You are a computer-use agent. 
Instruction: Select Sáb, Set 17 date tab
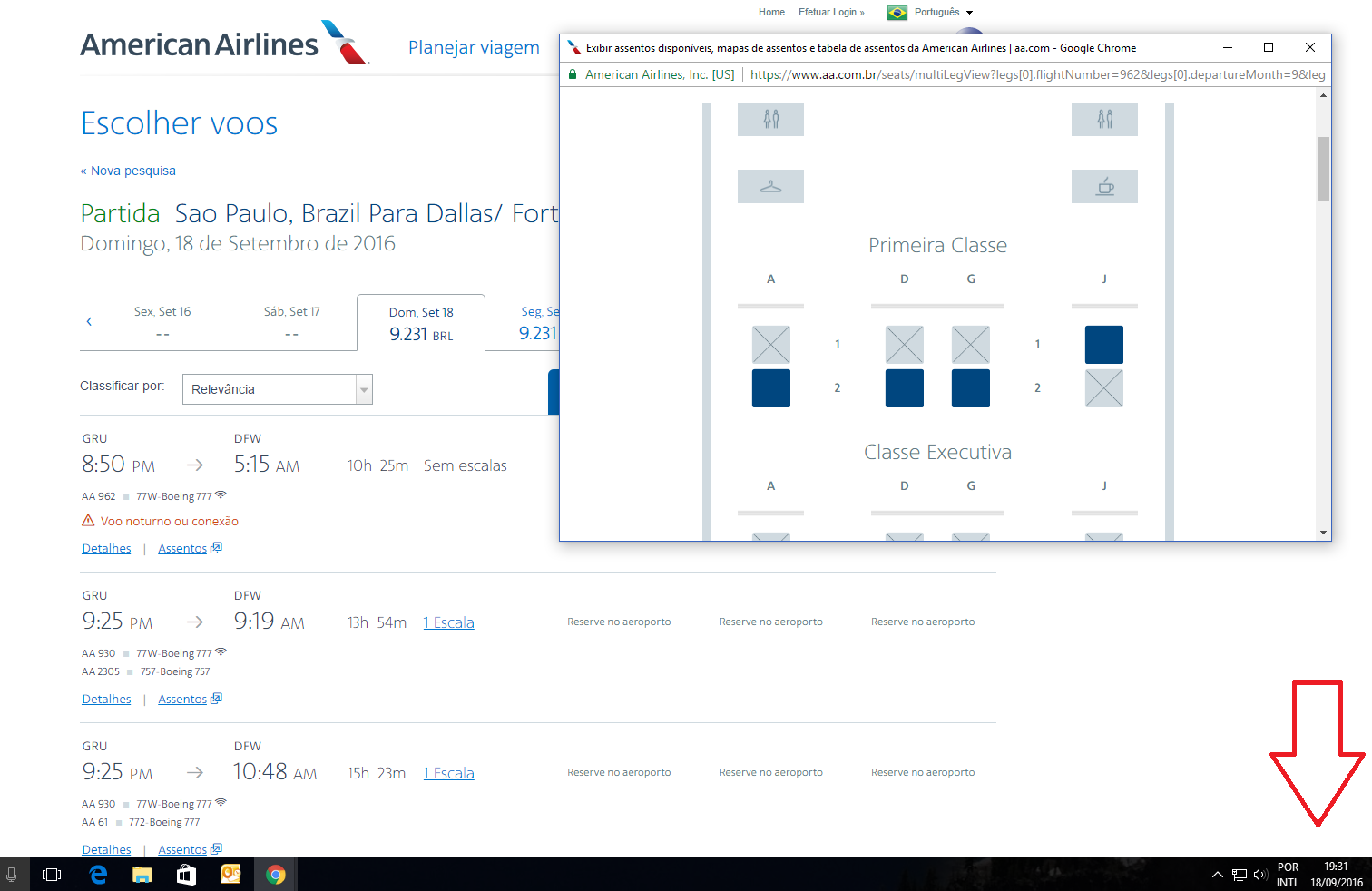click(x=291, y=322)
